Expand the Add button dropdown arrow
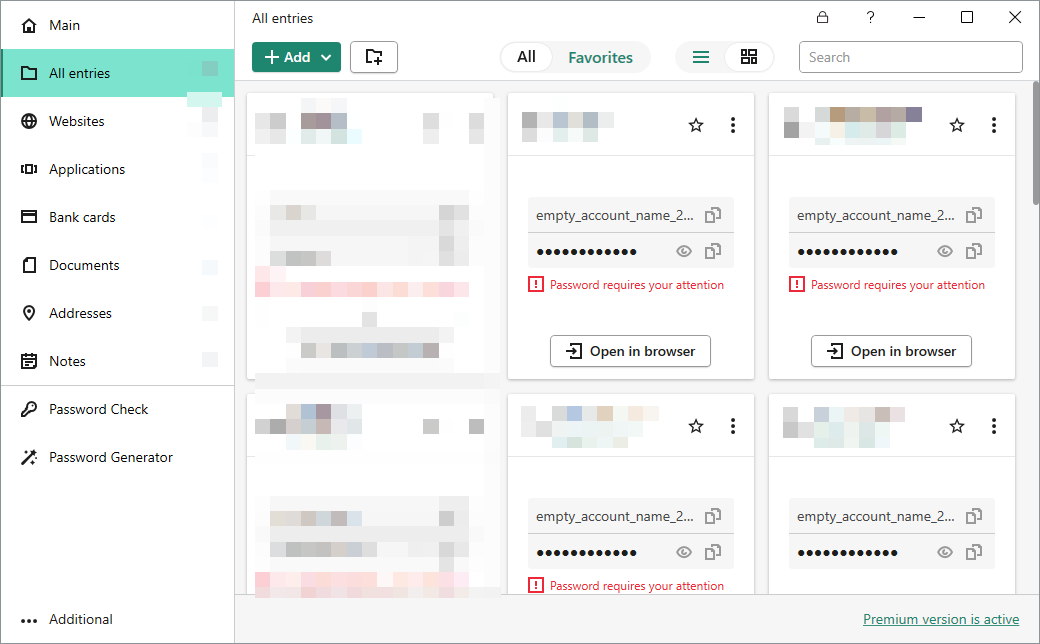 [326, 58]
